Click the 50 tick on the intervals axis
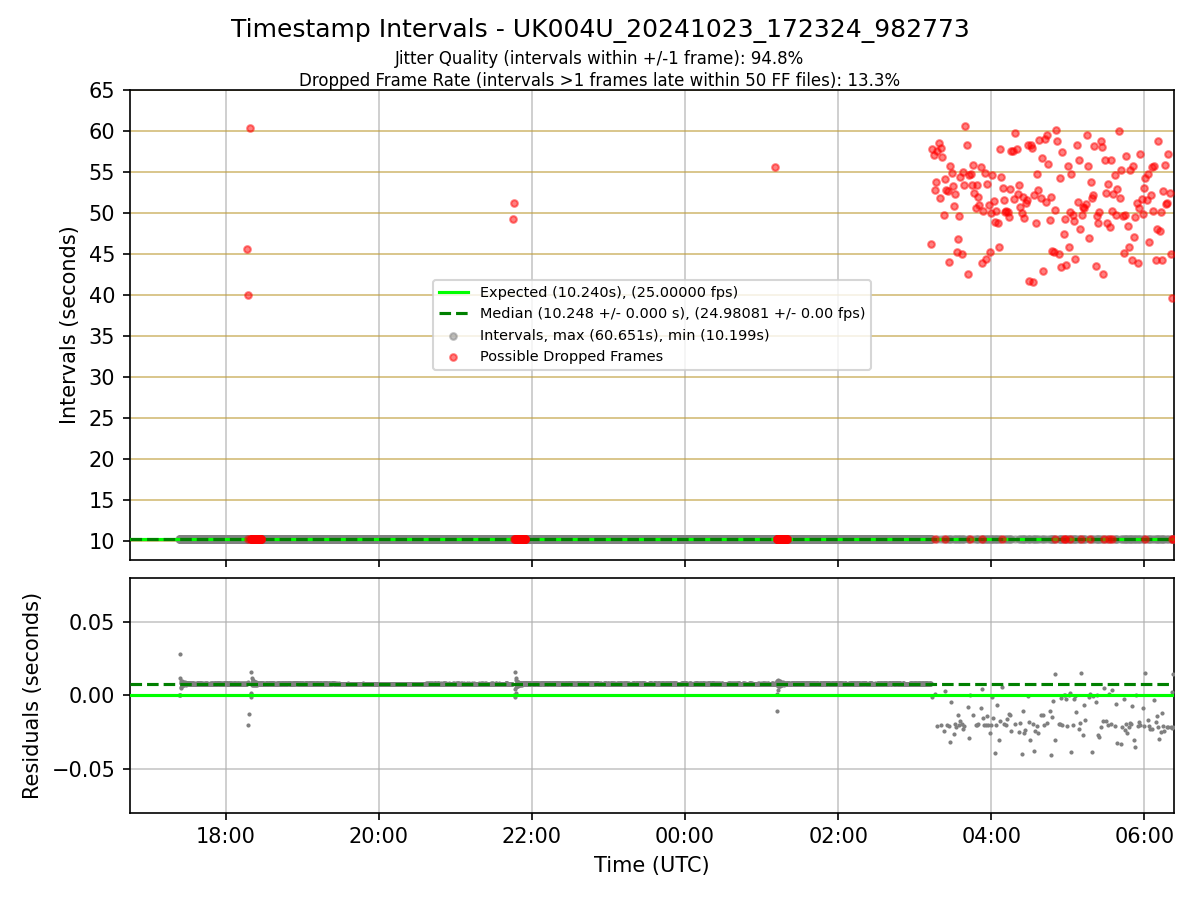 pyautogui.click(x=103, y=213)
